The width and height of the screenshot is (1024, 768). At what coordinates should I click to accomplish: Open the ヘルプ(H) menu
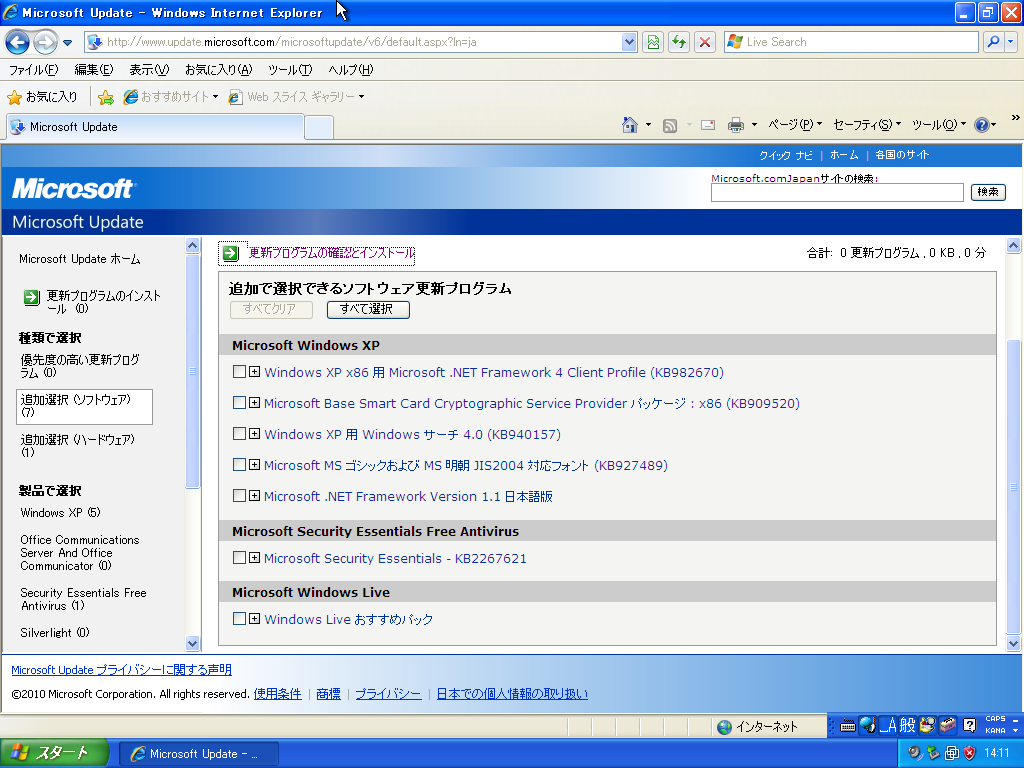click(351, 69)
